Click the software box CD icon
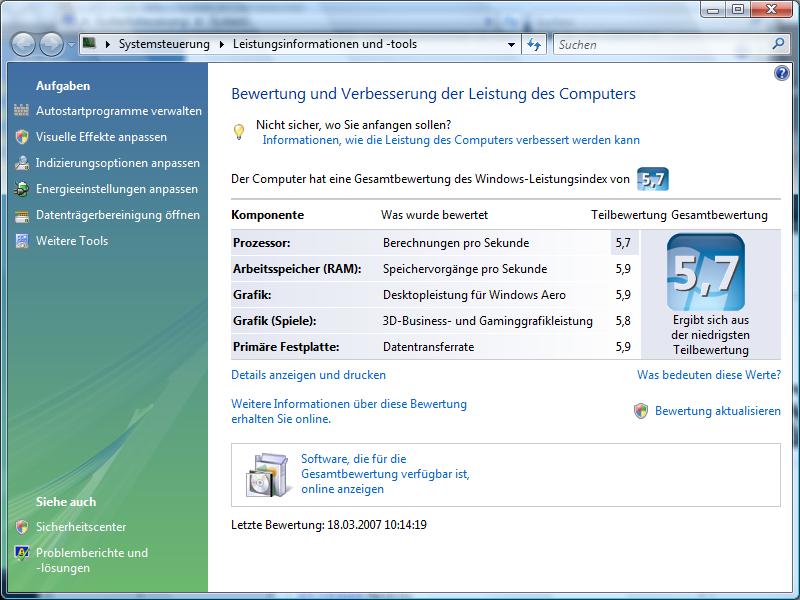This screenshot has height=600, width=800. tap(267, 475)
